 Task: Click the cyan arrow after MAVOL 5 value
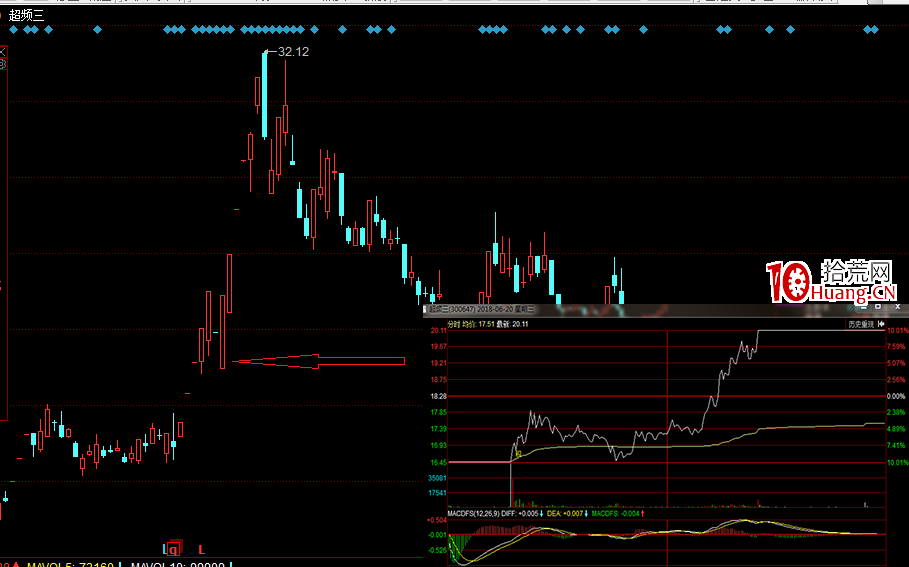(x=119, y=564)
